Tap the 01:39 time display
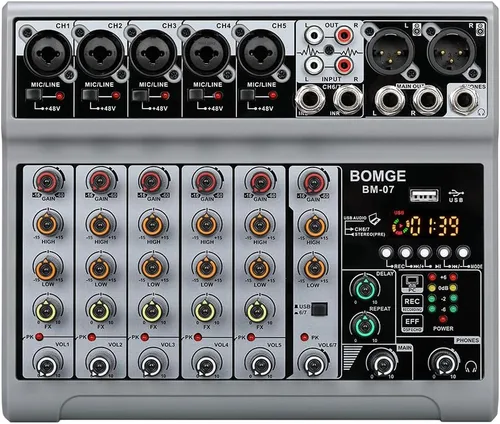 (435, 226)
